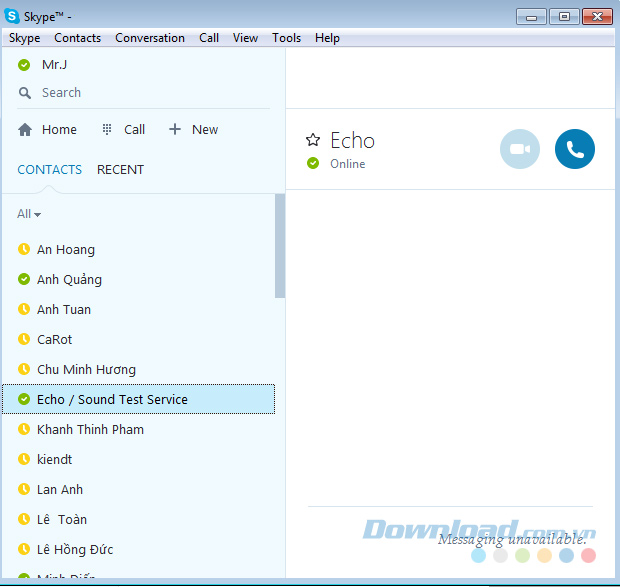The height and width of the screenshot is (587, 620).
Task: Click status icon beside Echo / Sound Test Service
Action: [24, 399]
